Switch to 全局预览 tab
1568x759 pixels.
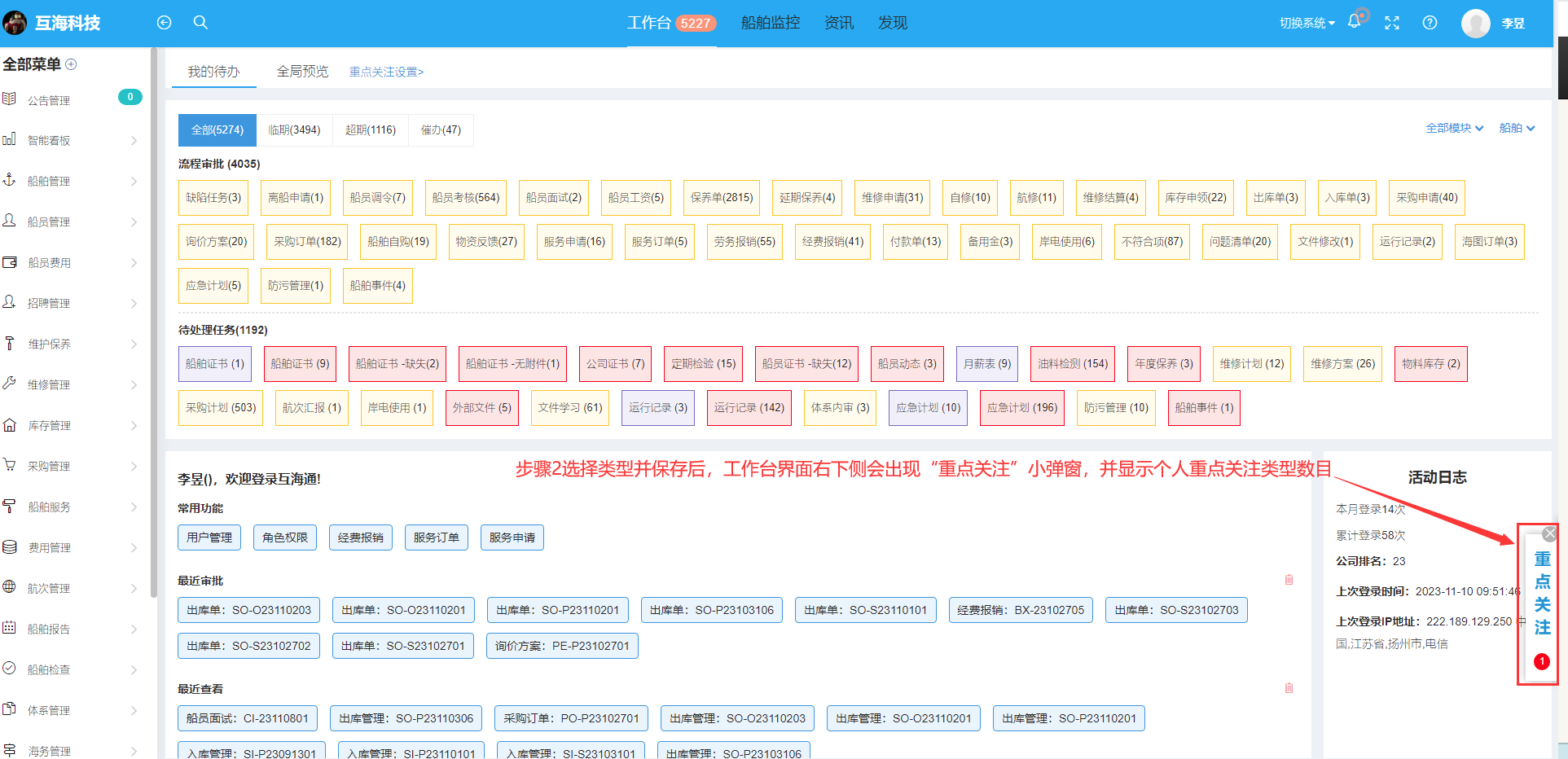tap(302, 72)
